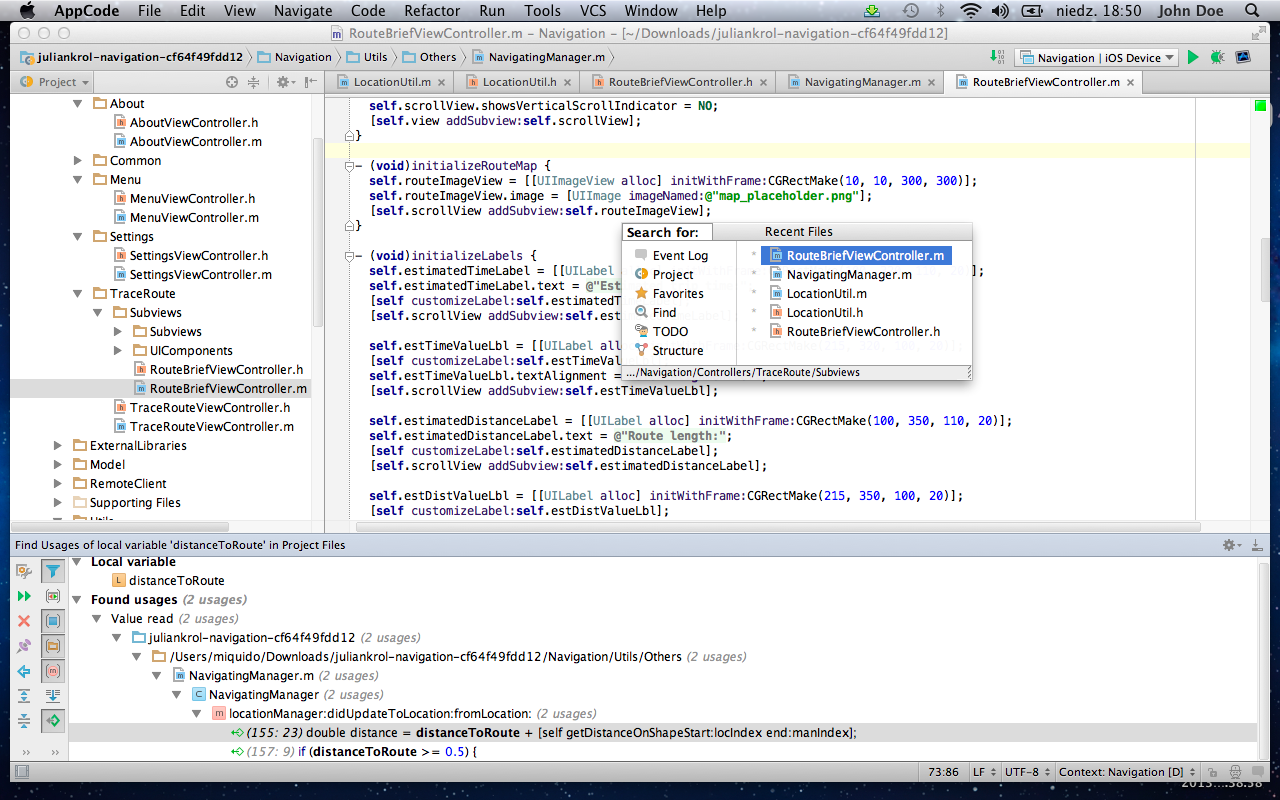The width and height of the screenshot is (1280, 800).
Task: Expand the Common folder
Action: pyautogui.click(x=77, y=161)
